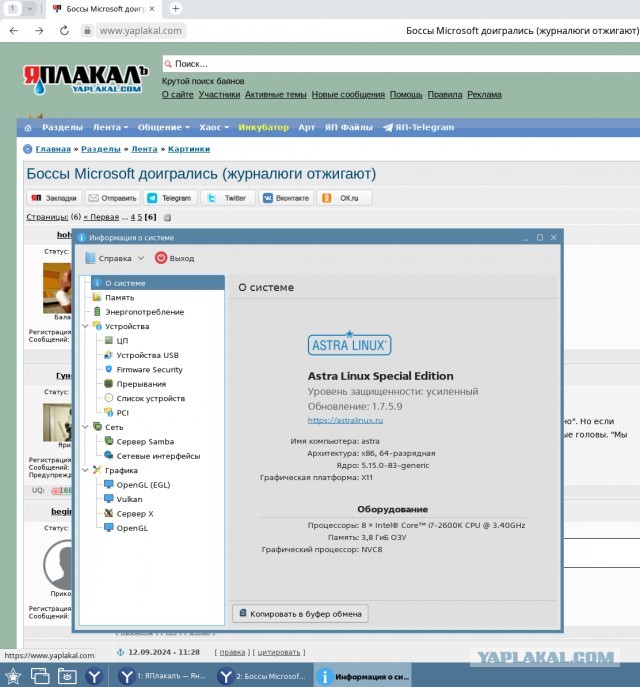Share via the OK.ru button
640x687 pixels.
point(344,198)
